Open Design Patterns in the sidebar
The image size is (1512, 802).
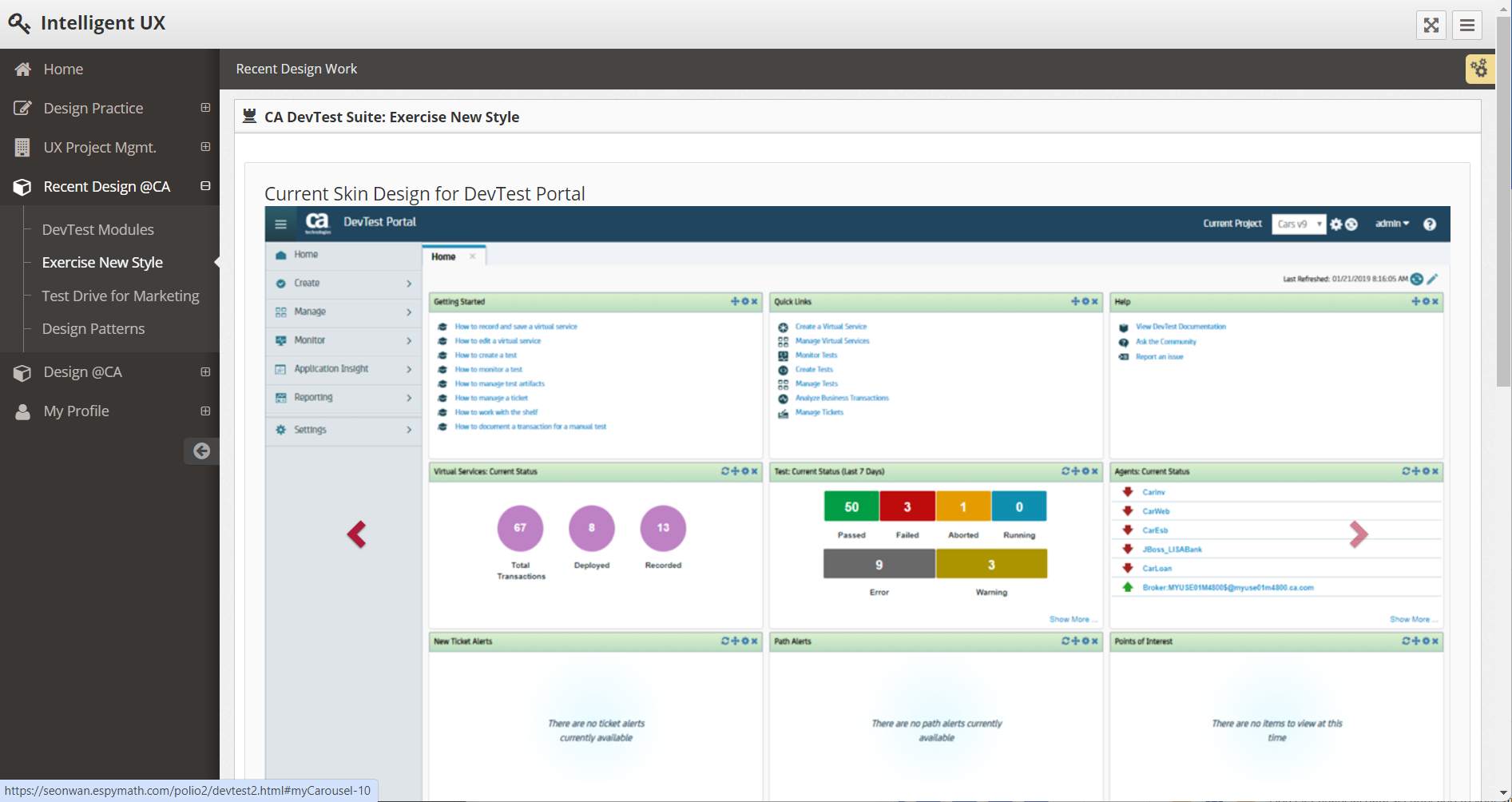(x=93, y=329)
